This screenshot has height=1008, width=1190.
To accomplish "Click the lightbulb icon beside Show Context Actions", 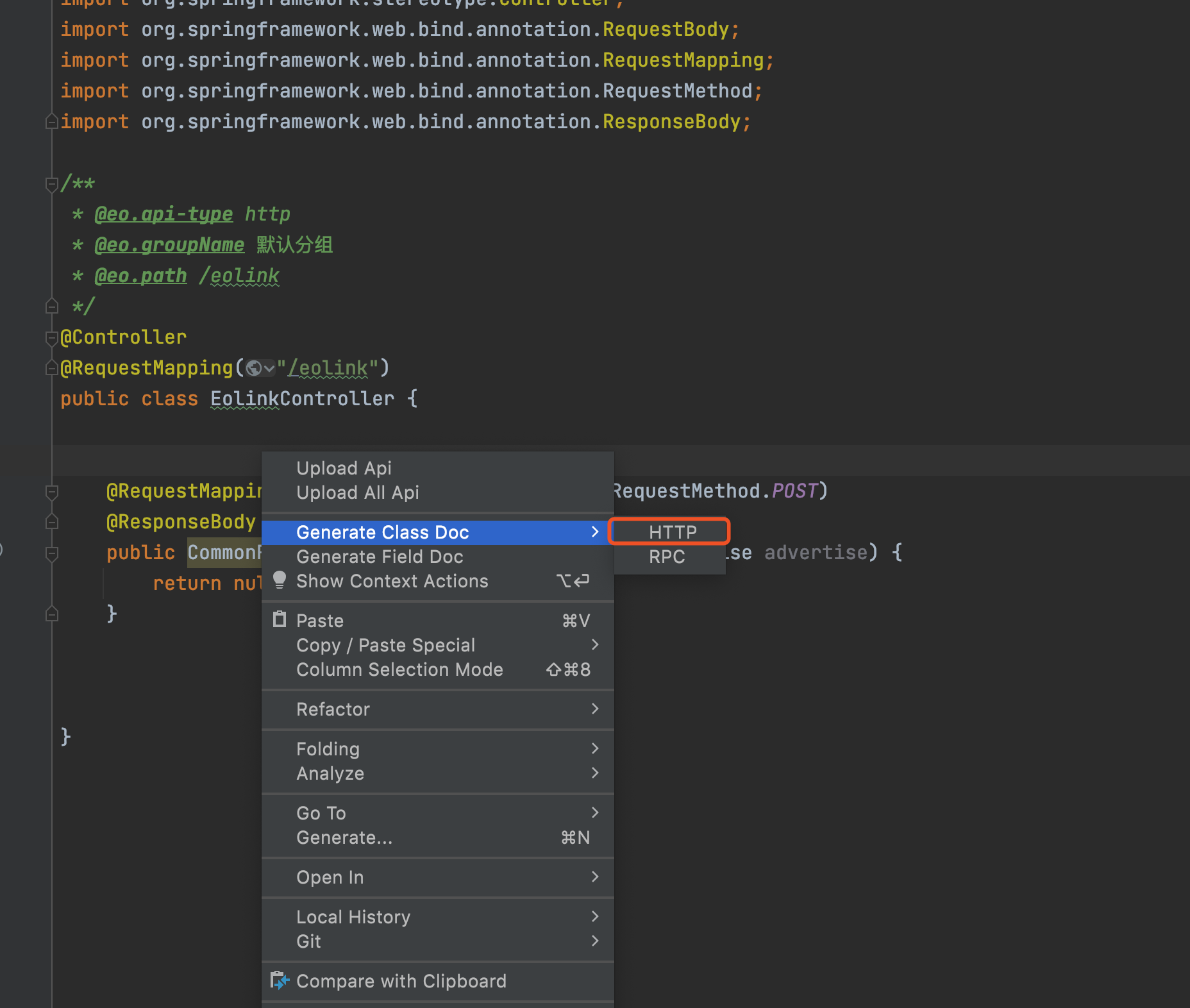I will click(x=280, y=580).
